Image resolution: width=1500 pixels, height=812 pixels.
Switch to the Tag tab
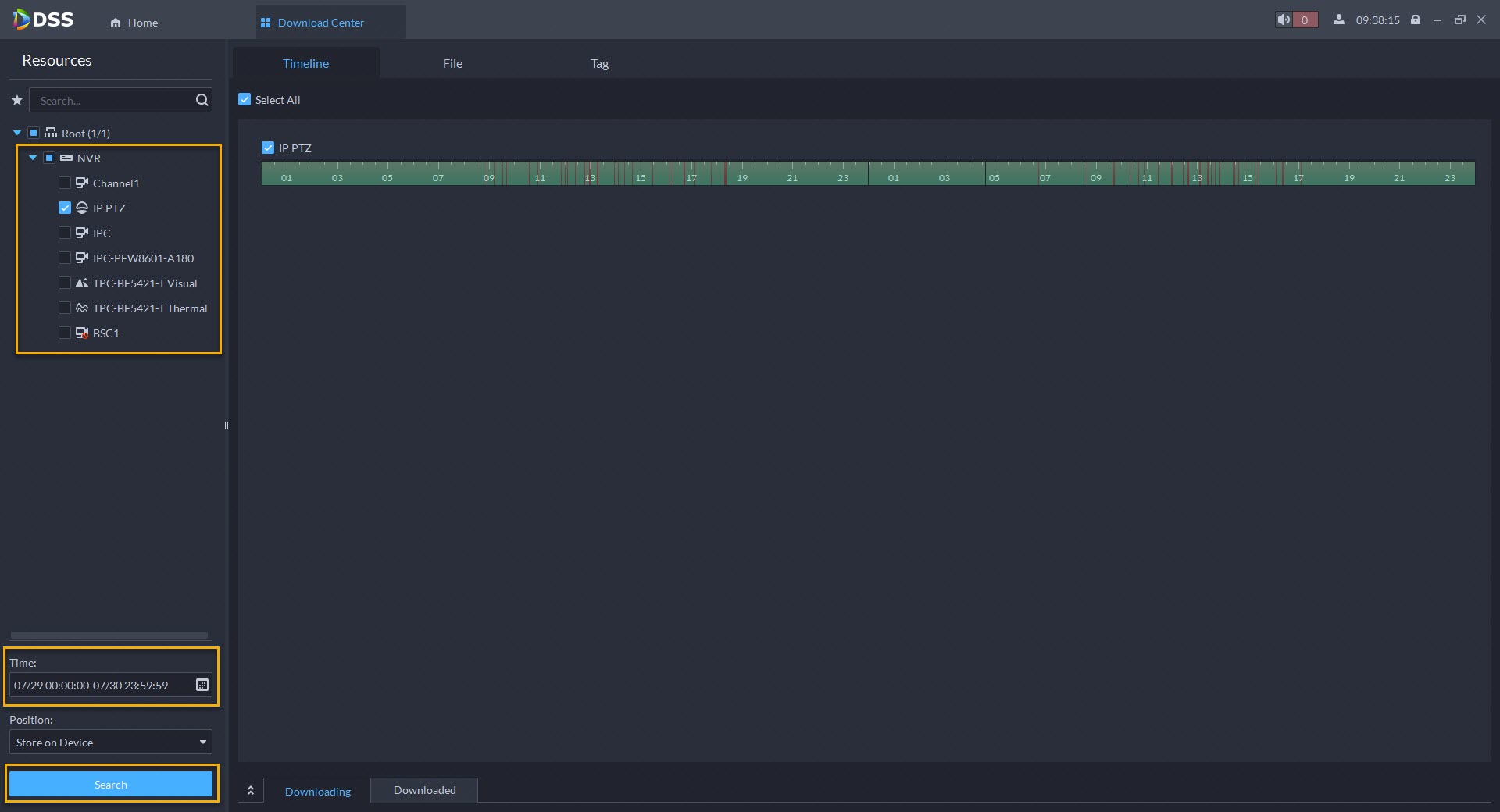(599, 63)
